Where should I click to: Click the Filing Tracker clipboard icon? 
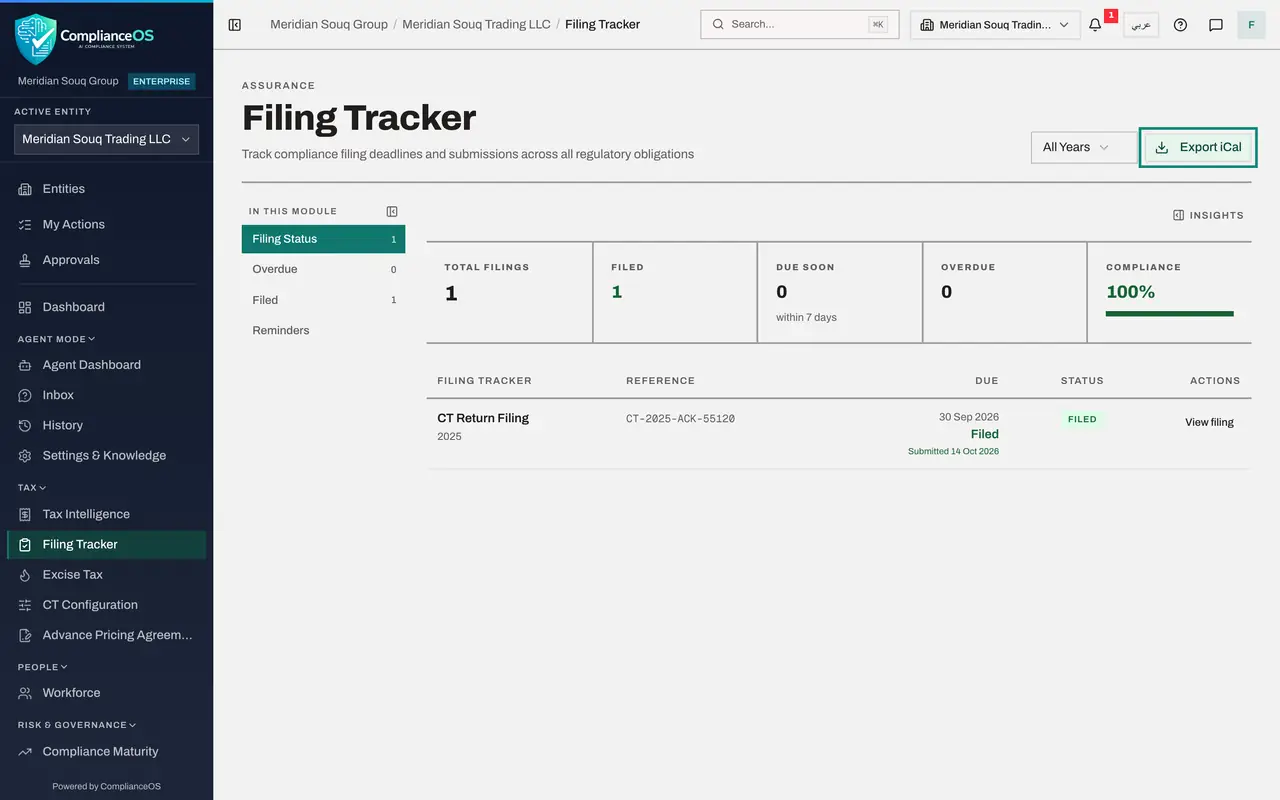(25, 544)
